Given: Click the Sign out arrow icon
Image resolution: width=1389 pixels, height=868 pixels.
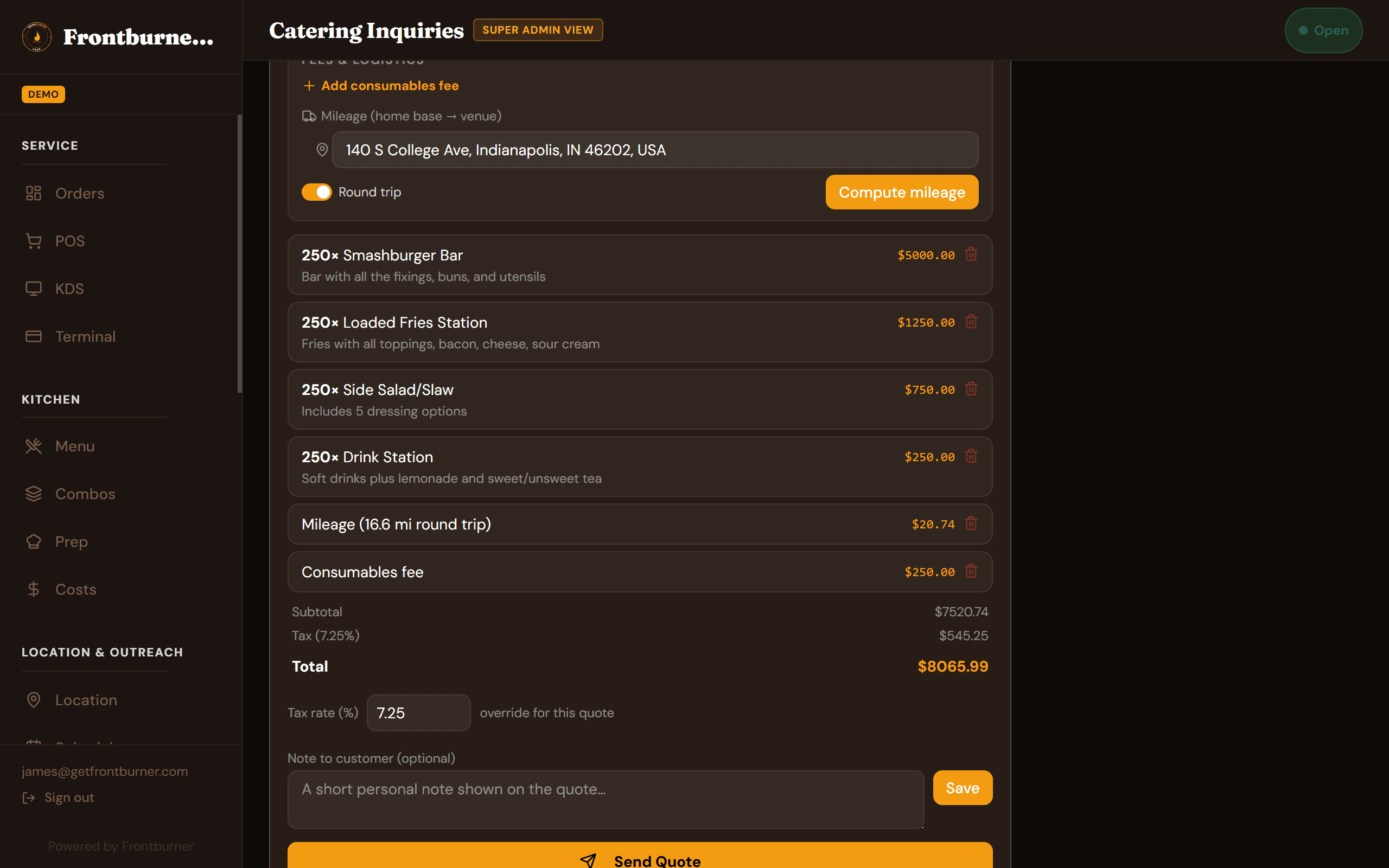Looking at the screenshot, I should pos(29,797).
